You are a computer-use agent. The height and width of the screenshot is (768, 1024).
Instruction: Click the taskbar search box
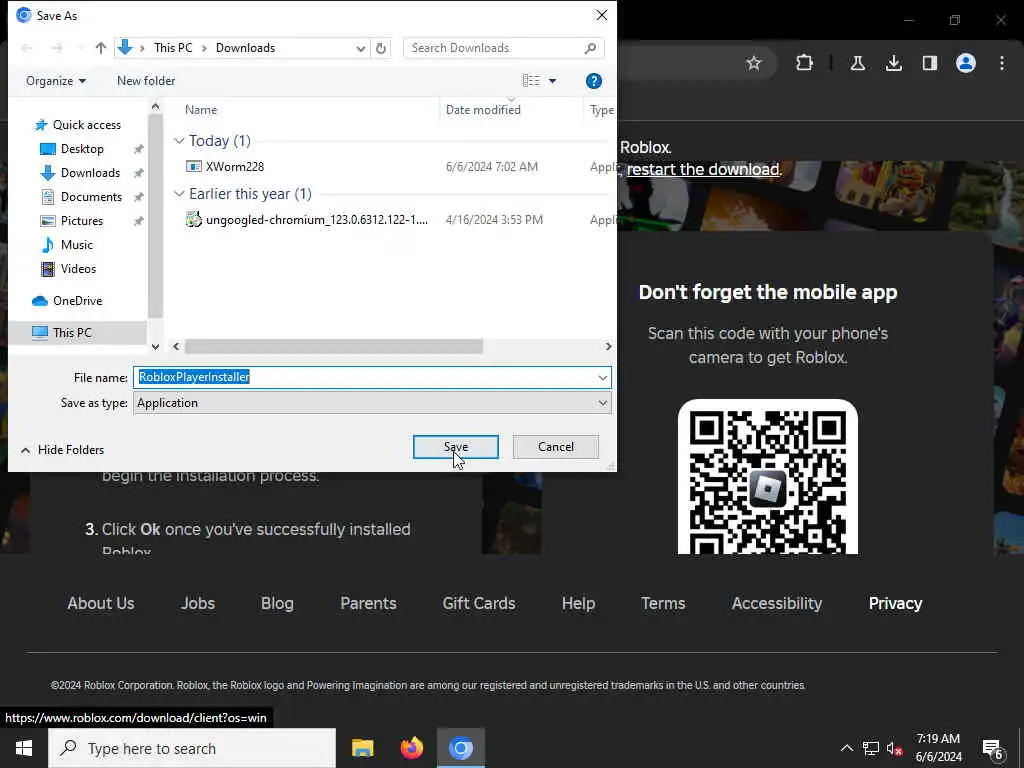[192, 748]
